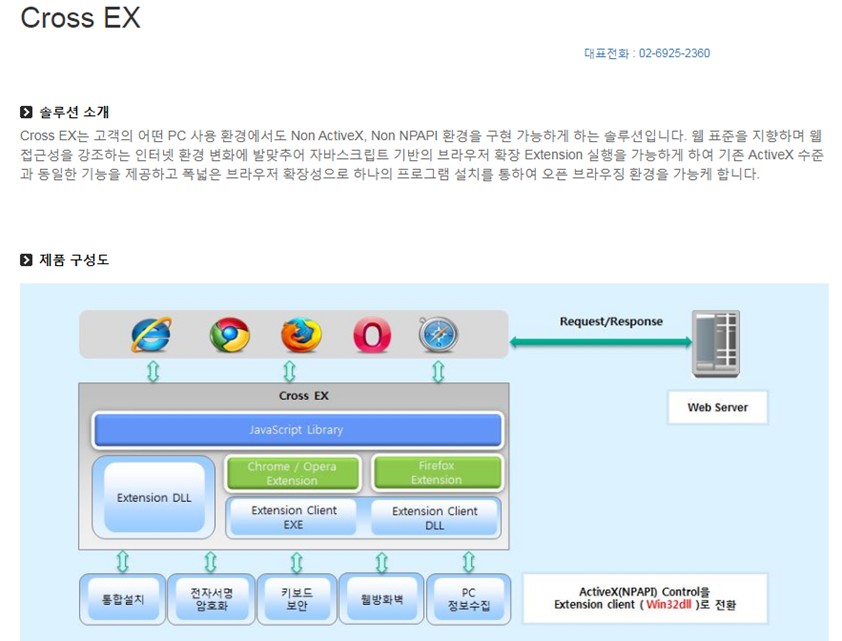The width and height of the screenshot is (842, 641).
Task: Click the Cross EX page heading
Action: (x=80, y=18)
